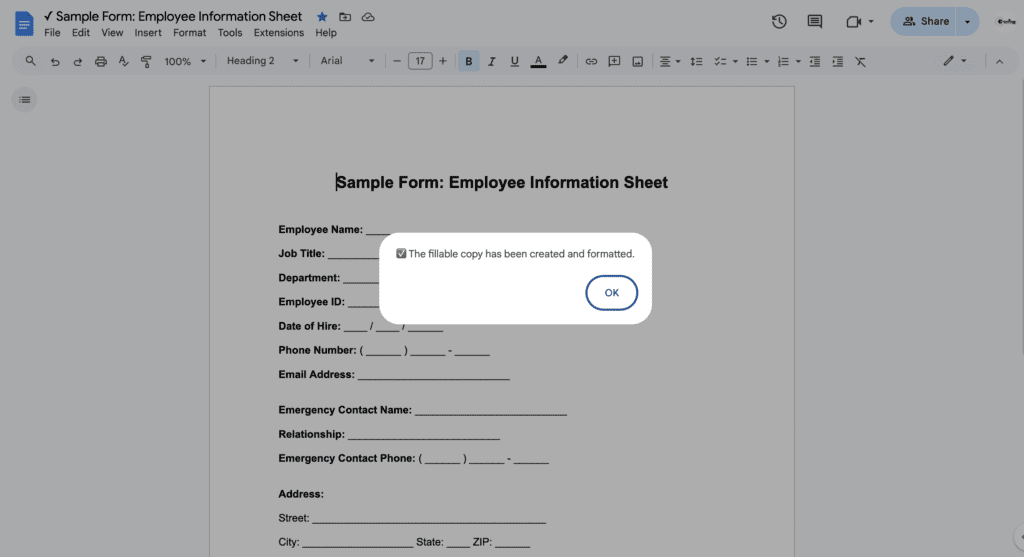Click the move to folder icon
Screen dimensions: 1024x557
[x=345, y=17]
